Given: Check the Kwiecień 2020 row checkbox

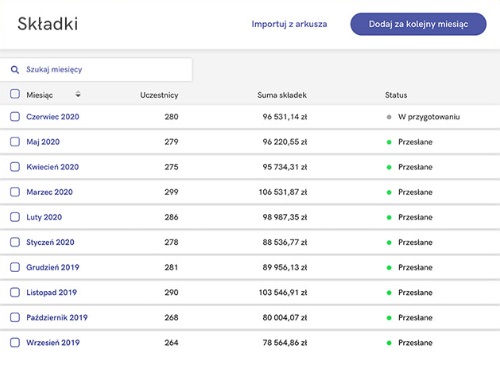Looking at the screenshot, I should 15,167.
